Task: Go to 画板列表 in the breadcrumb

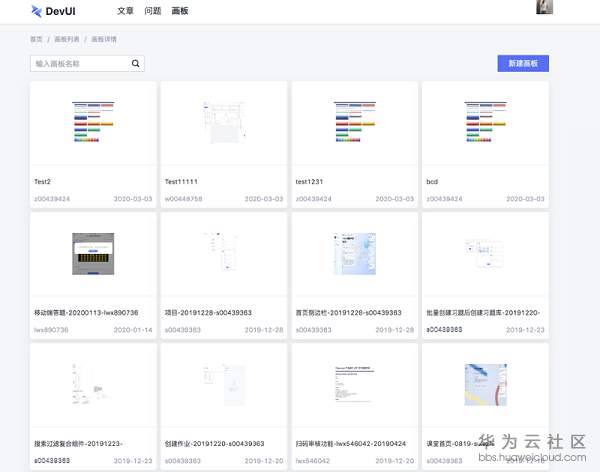Action: [67, 39]
